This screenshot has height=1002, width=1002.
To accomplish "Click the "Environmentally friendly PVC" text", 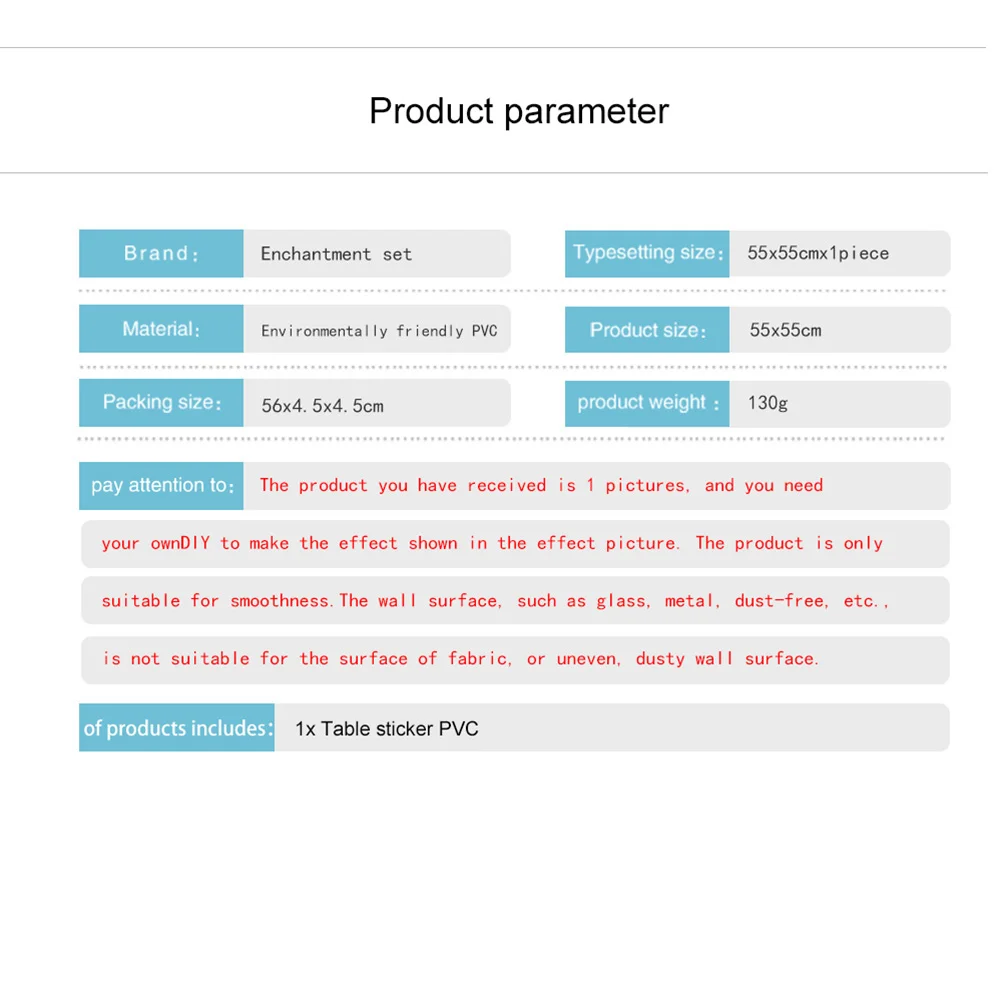I will point(379,331).
